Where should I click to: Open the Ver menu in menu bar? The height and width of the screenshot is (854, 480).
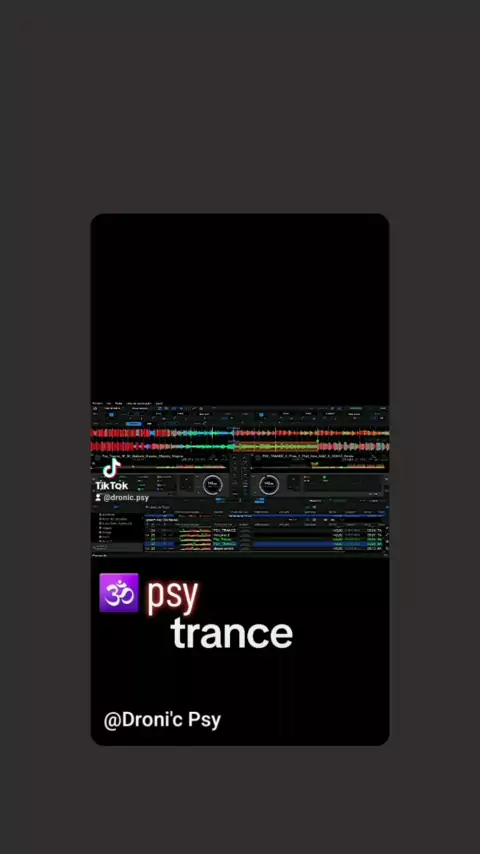tap(108, 404)
